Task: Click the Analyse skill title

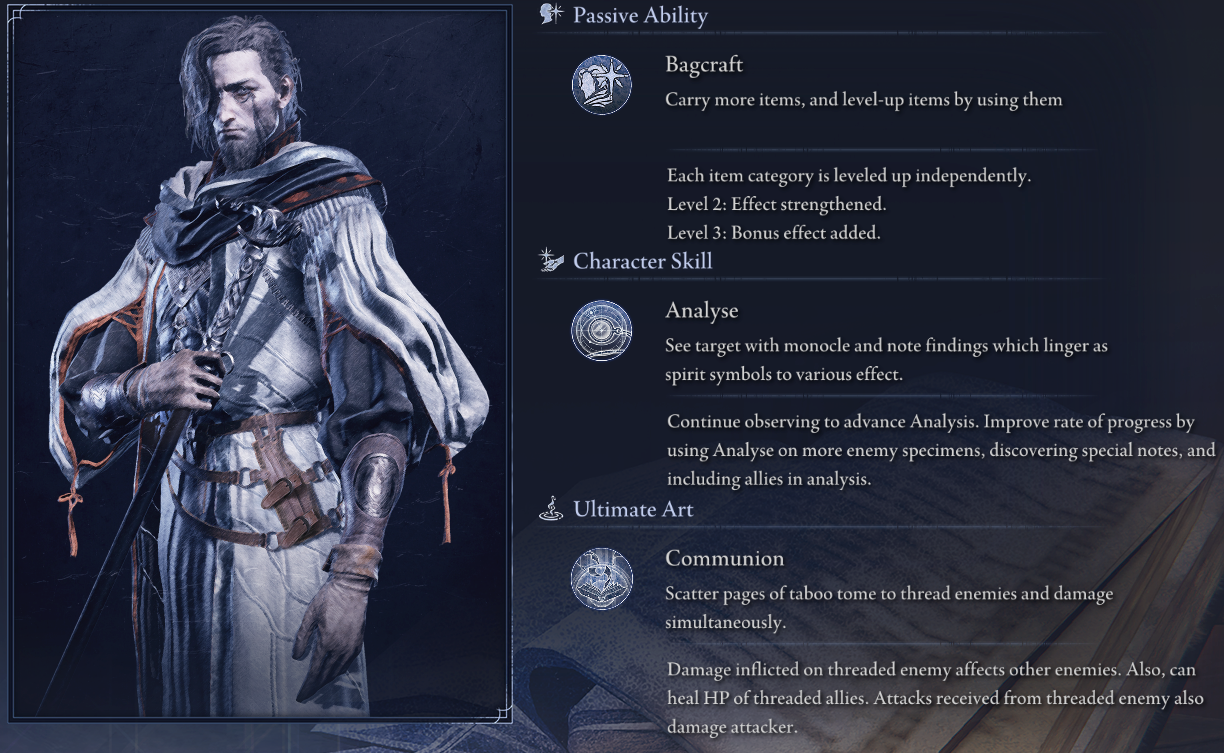Action: pos(702,311)
